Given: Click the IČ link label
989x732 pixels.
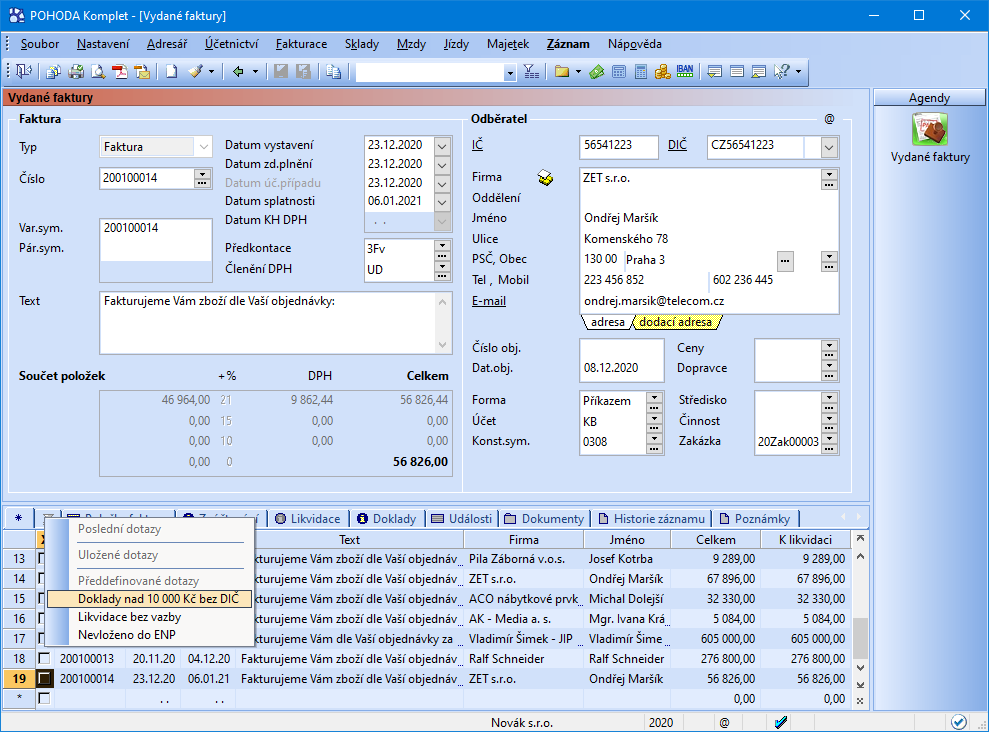Looking at the screenshot, I should click(477, 145).
